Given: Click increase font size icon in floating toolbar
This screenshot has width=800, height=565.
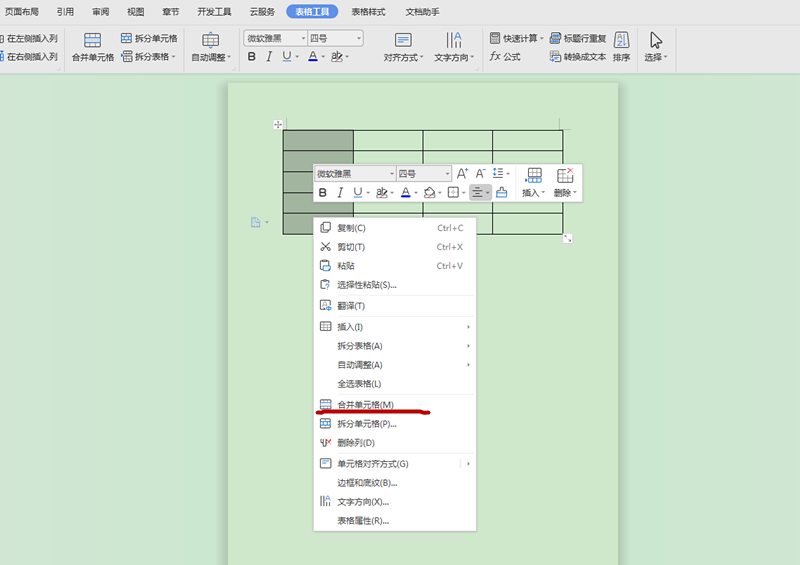Looking at the screenshot, I should (462, 173).
